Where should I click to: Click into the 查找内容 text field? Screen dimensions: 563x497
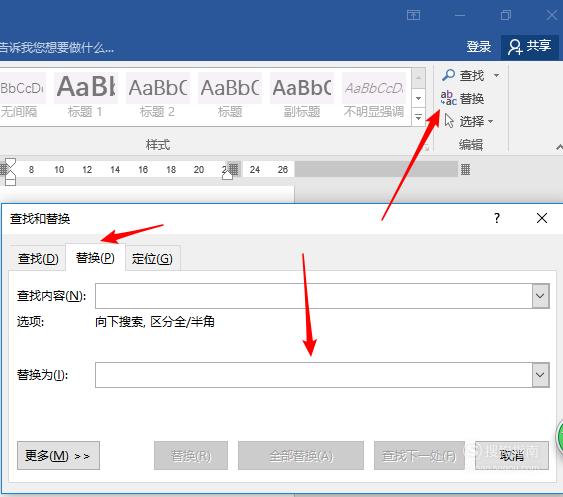313,296
